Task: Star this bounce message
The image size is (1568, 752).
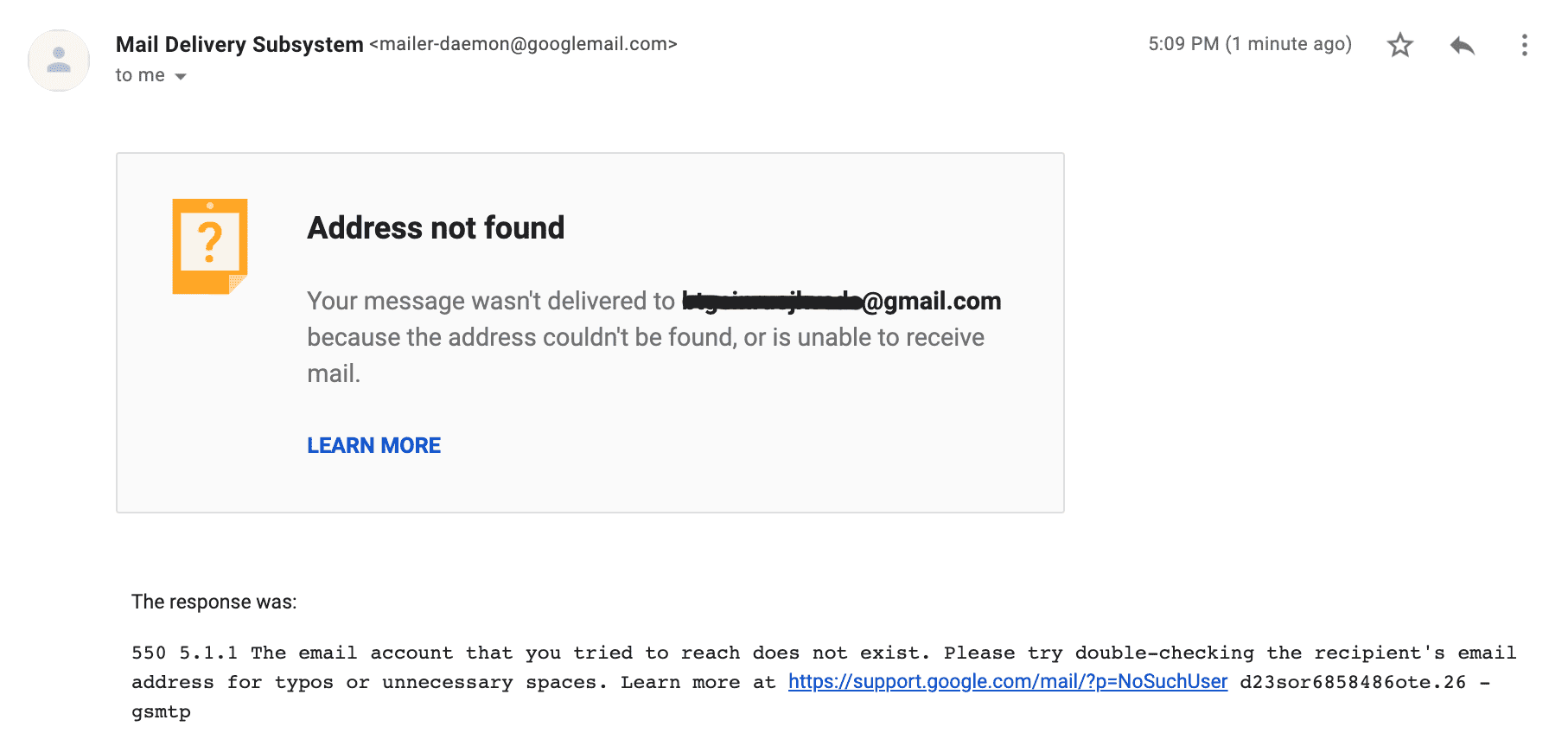Action: coord(1399,45)
